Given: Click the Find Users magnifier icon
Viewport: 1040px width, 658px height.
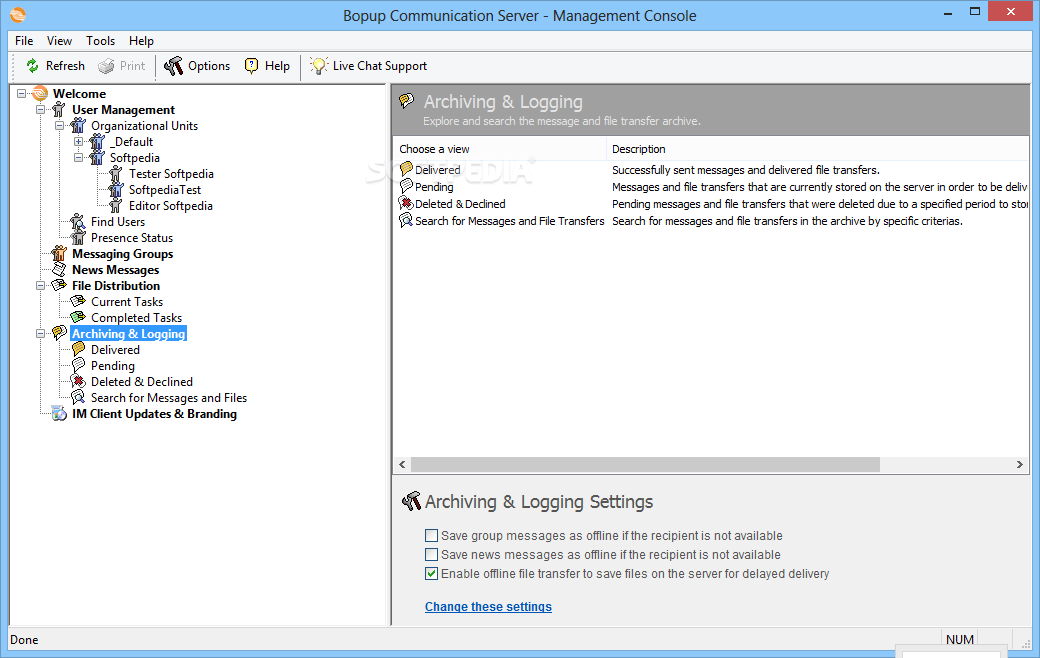Looking at the screenshot, I should [x=78, y=222].
